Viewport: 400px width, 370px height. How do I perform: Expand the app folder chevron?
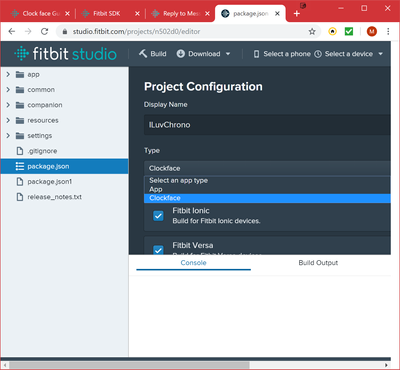click(8, 74)
